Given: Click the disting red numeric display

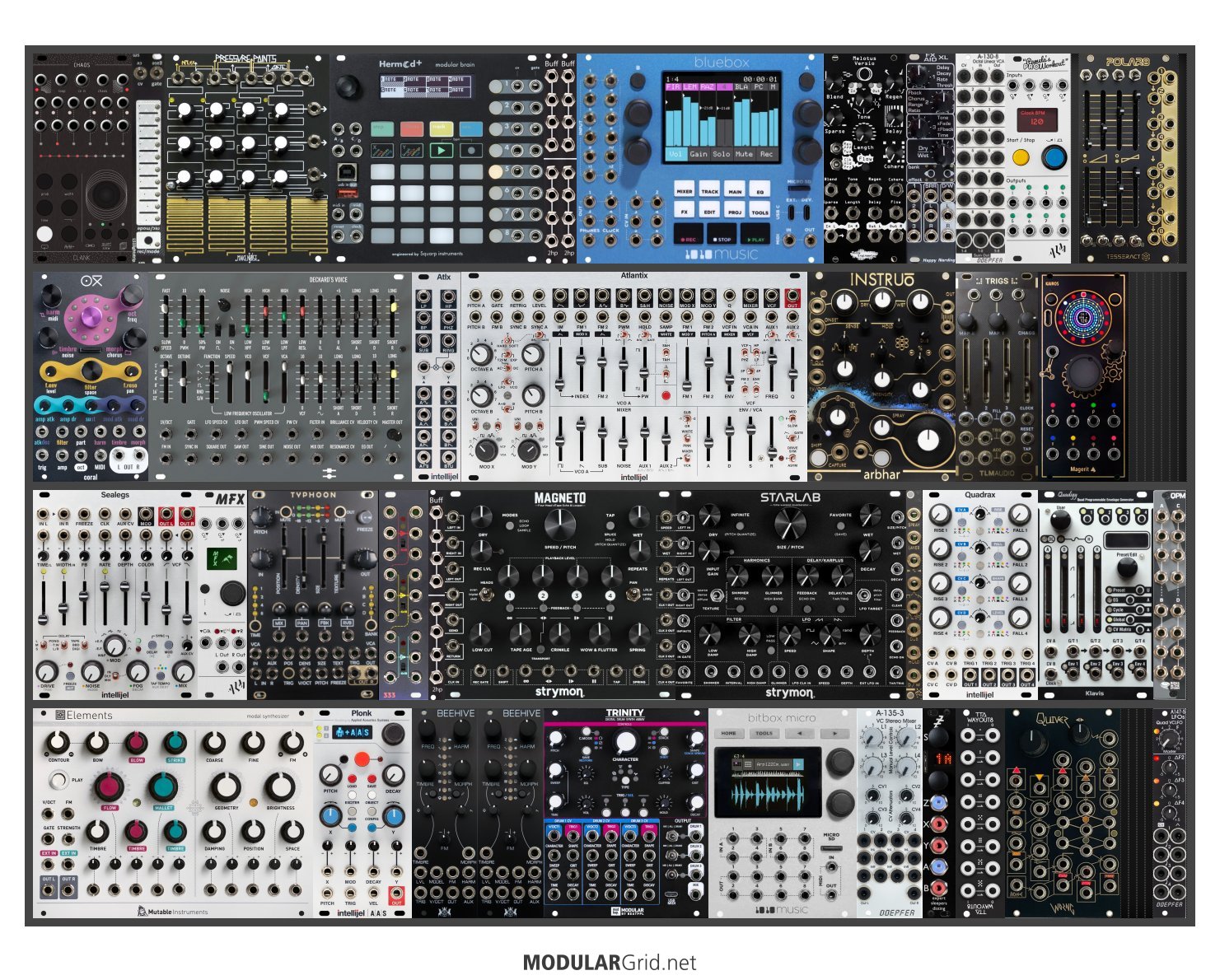Looking at the screenshot, I should (944, 758).
